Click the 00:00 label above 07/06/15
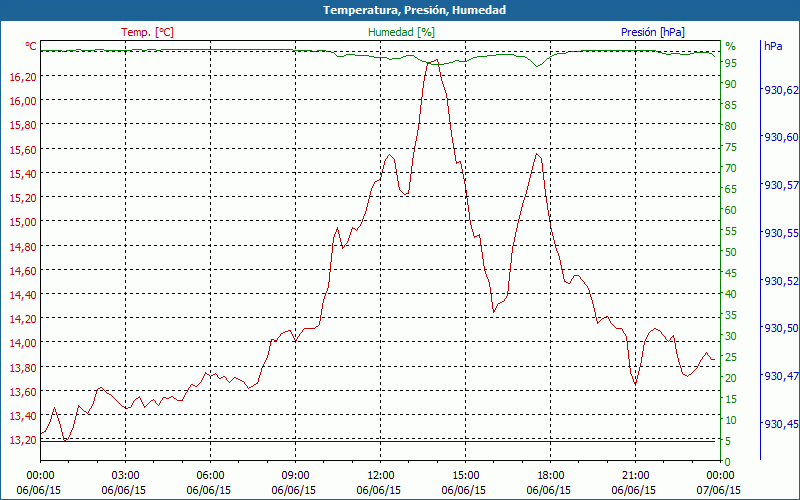The image size is (800, 500). tap(720, 476)
